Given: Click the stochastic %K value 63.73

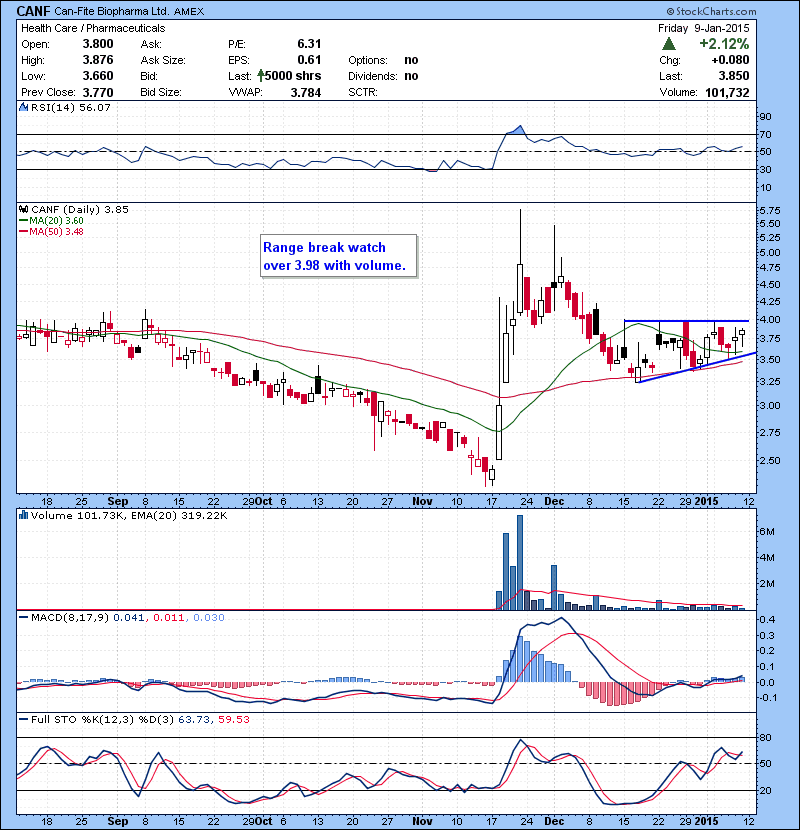Looking at the screenshot, I should 194,719.
